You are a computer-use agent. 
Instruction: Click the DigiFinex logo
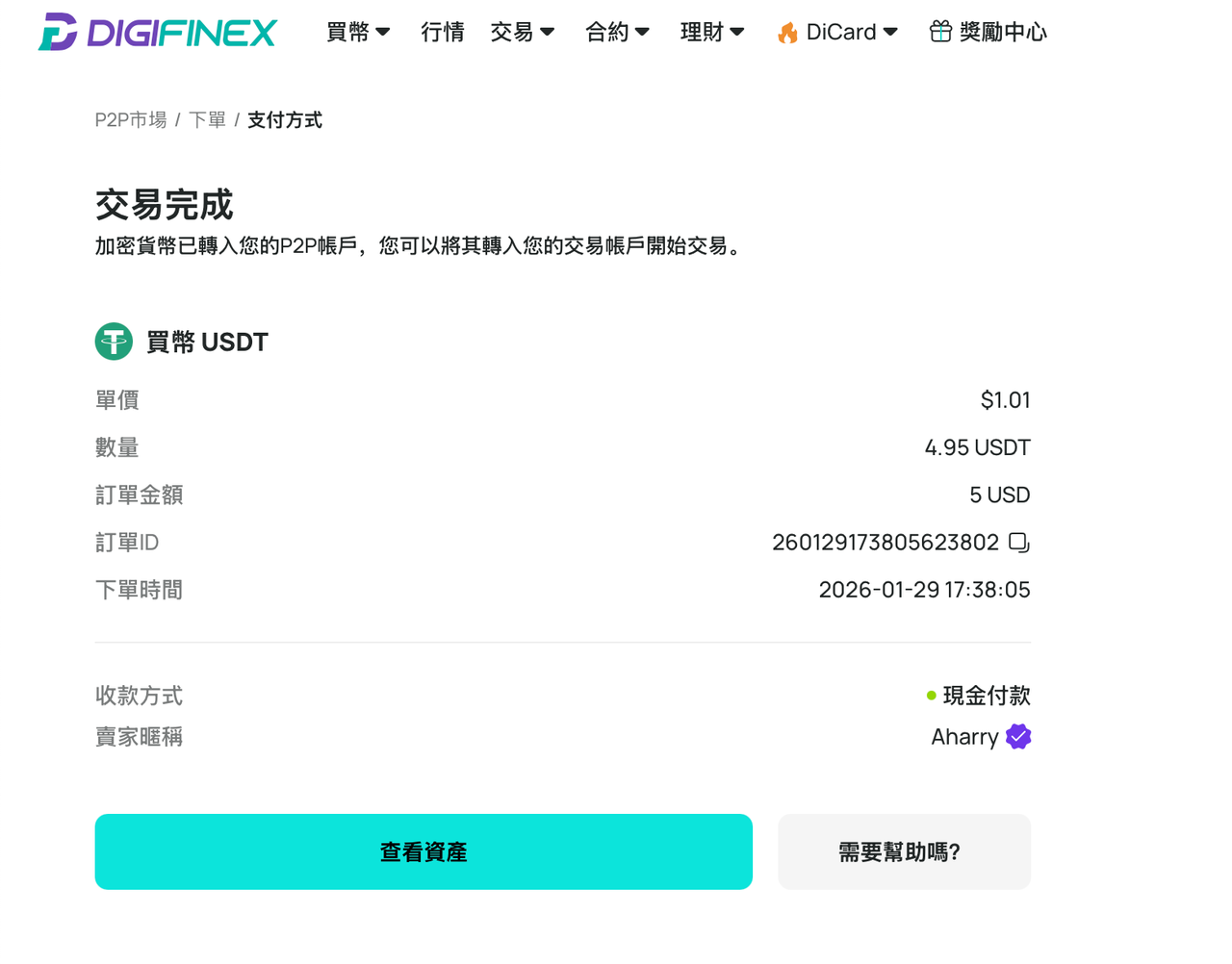point(158,33)
